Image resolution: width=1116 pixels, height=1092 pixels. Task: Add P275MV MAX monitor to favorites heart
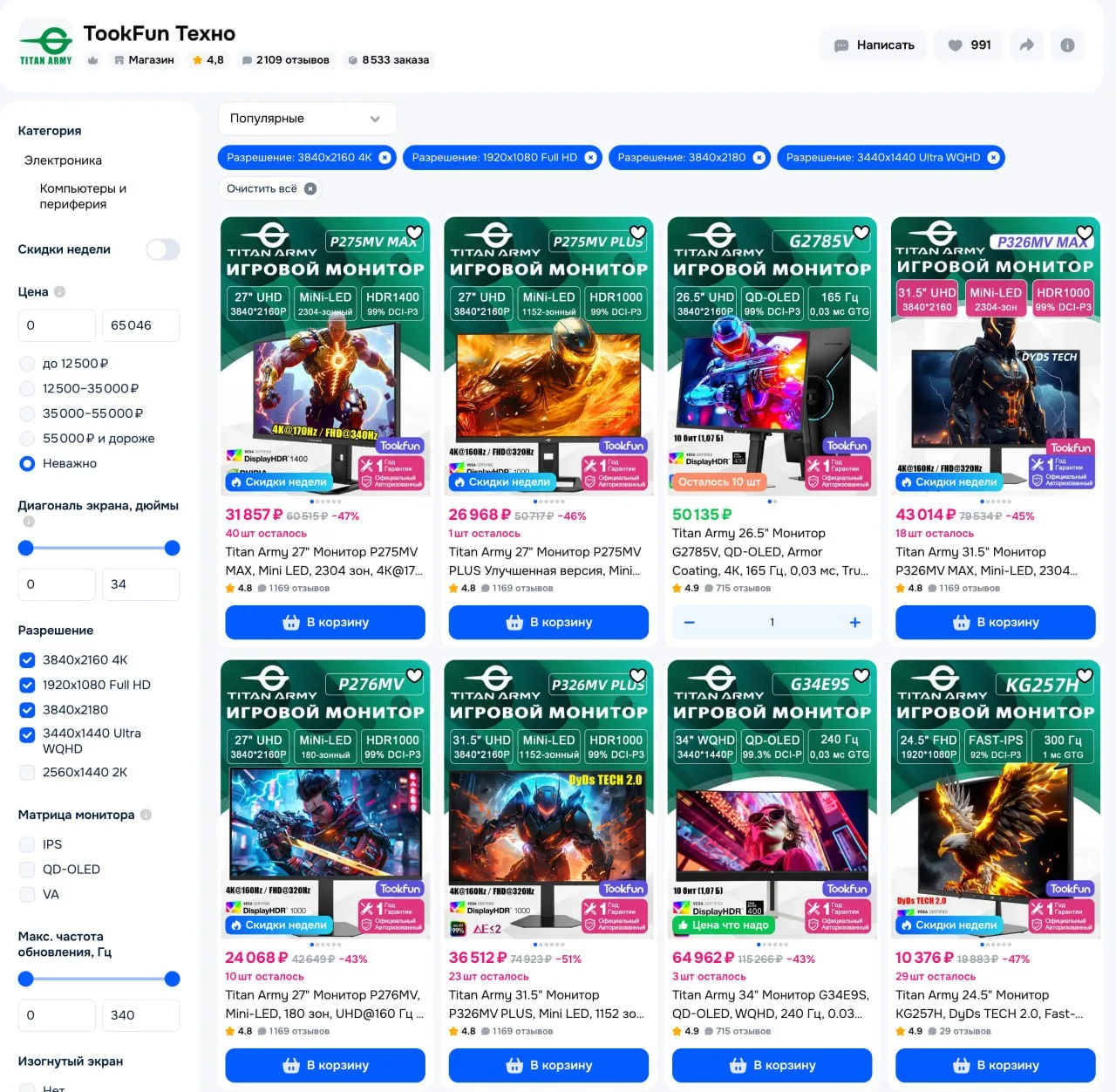(x=415, y=233)
